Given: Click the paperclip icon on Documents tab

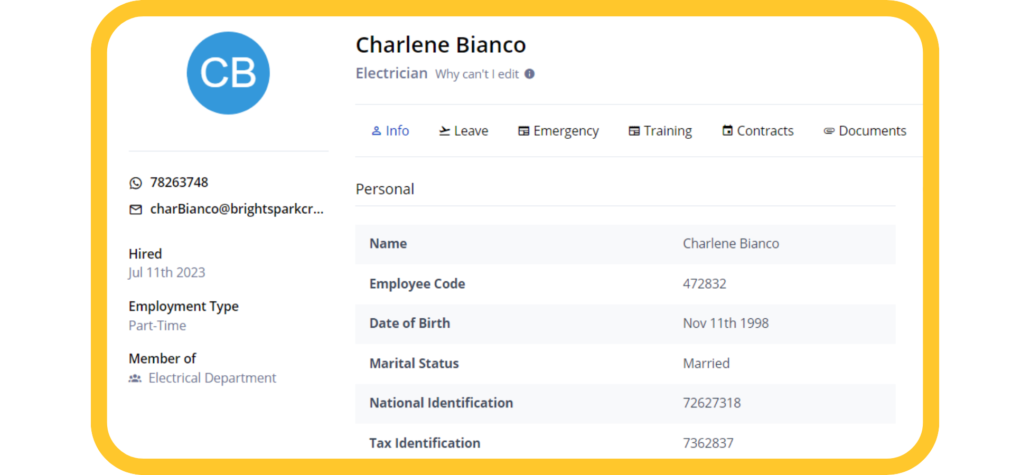Looking at the screenshot, I should [x=829, y=131].
